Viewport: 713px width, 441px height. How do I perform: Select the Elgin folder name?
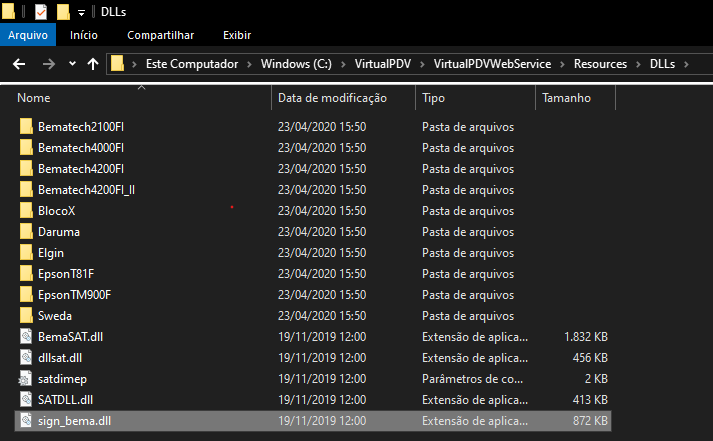tap(51, 253)
